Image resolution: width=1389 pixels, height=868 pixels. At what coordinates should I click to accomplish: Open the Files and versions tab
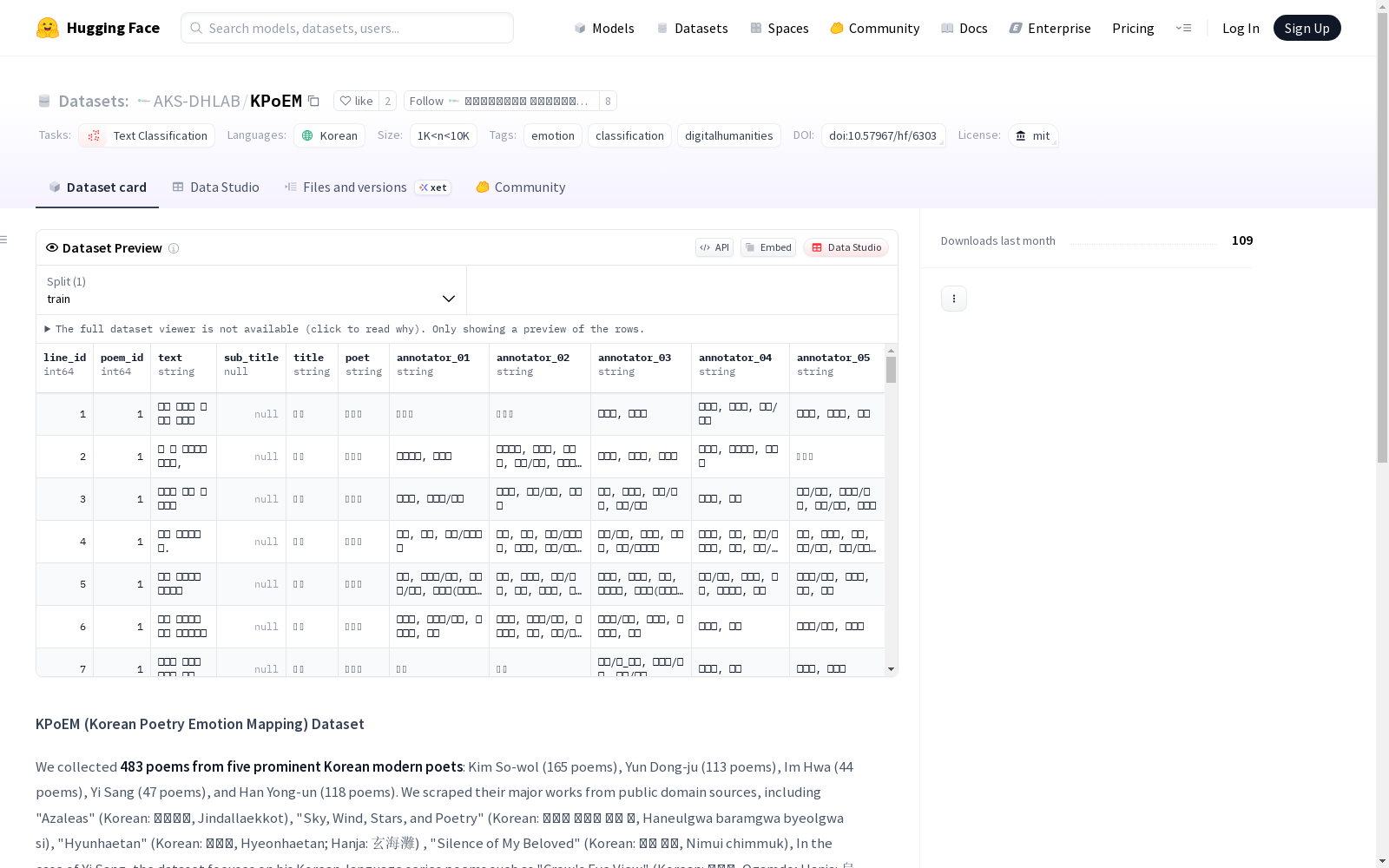(368, 187)
